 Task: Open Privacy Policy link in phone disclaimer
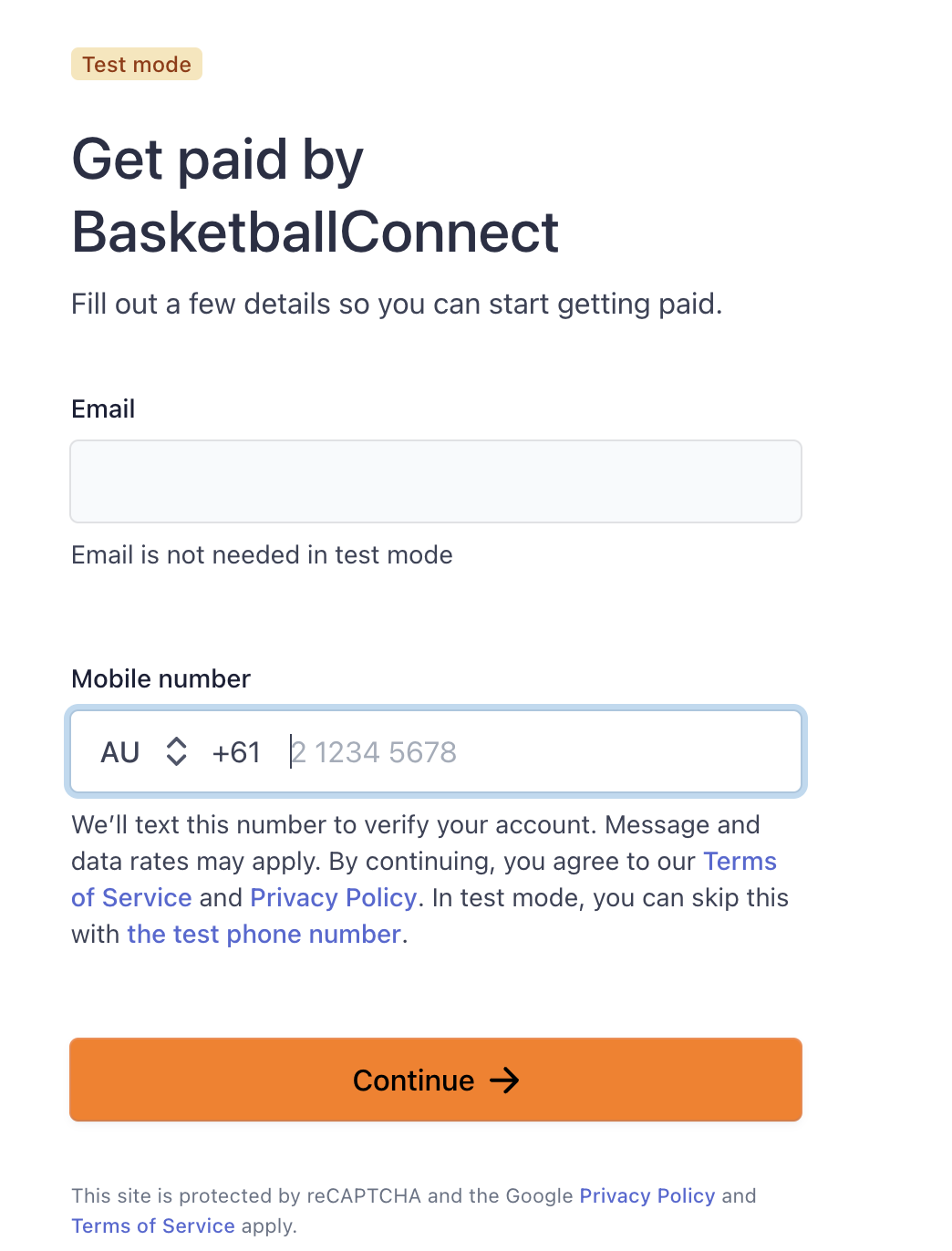(x=333, y=898)
